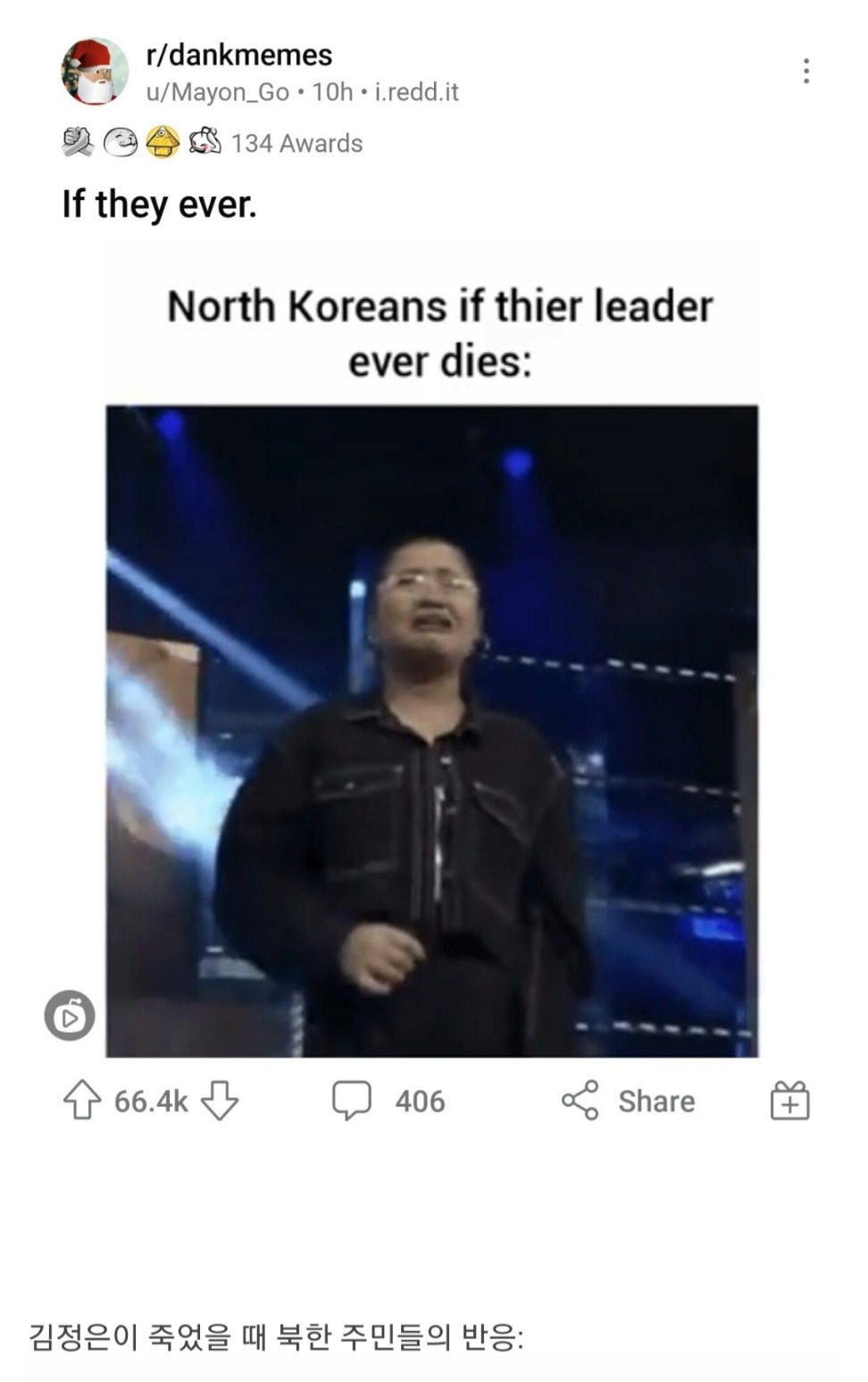Image resolution: width=868 pixels, height=1382 pixels.
Task: Downvote the dankmemes post
Action: pyautogui.click(x=219, y=1101)
